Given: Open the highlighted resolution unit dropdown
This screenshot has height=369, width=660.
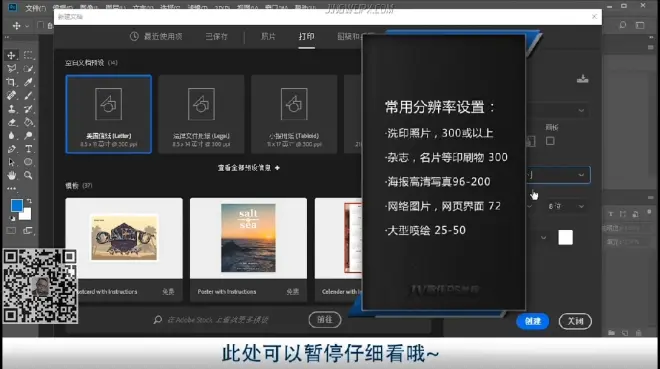Looking at the screenshot, I should [x=558, y=175].
